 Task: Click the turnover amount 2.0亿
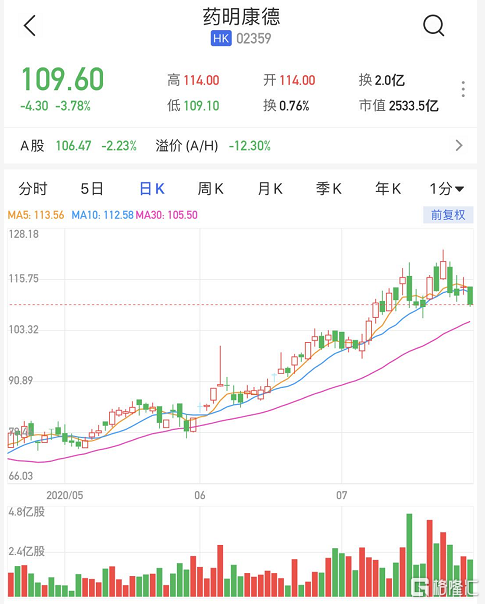390,80
